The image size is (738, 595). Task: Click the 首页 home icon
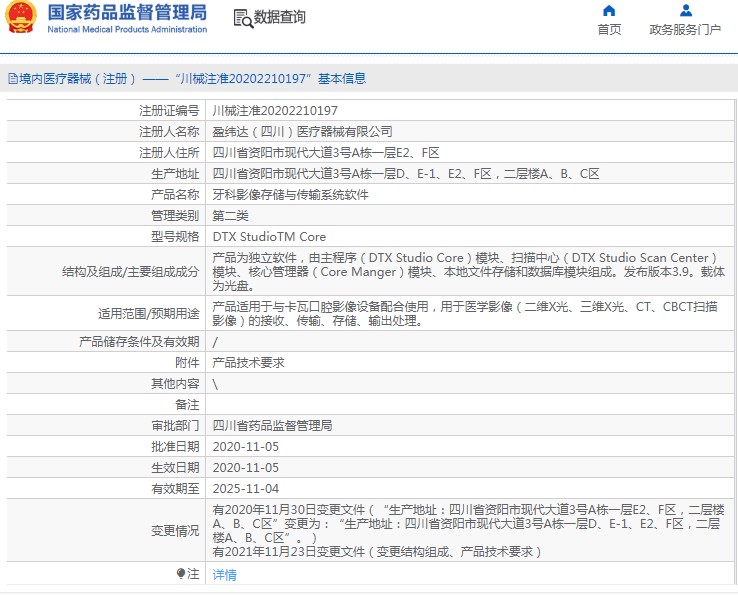coord(609,10)
